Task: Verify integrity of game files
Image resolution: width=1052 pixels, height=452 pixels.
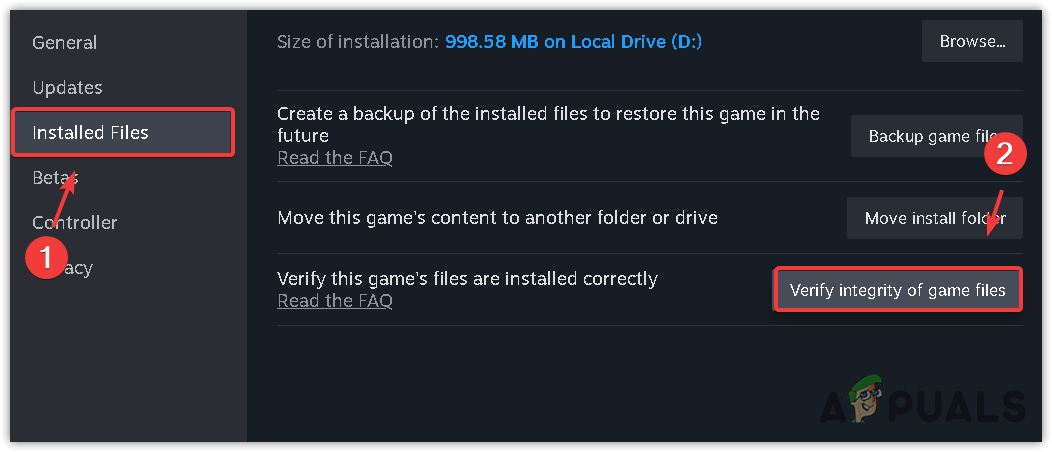Action: click(898, 290)
